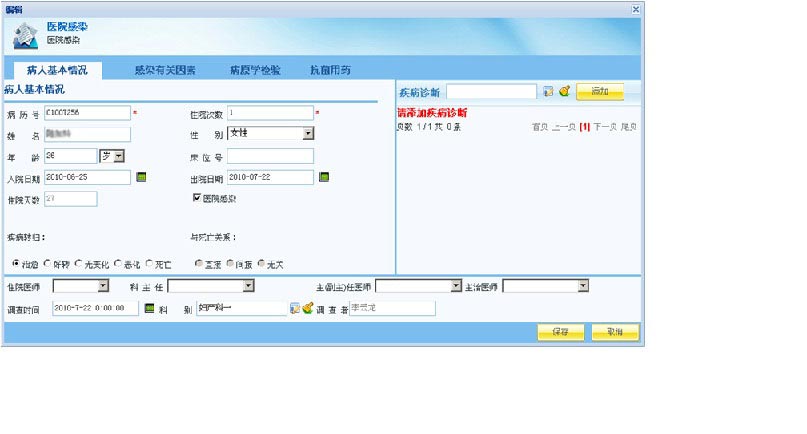Focus the 病历号 input field
Screen dimensions: 807x434
(87, 113)
